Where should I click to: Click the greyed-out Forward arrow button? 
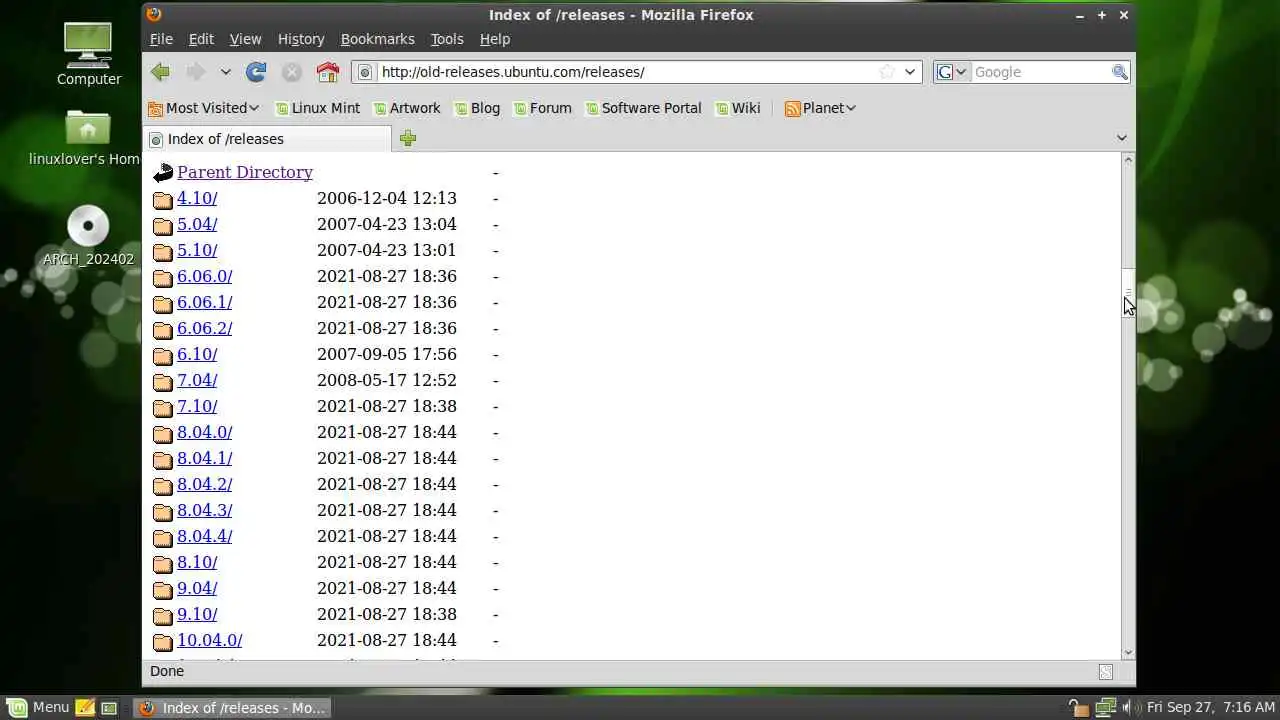196,72
